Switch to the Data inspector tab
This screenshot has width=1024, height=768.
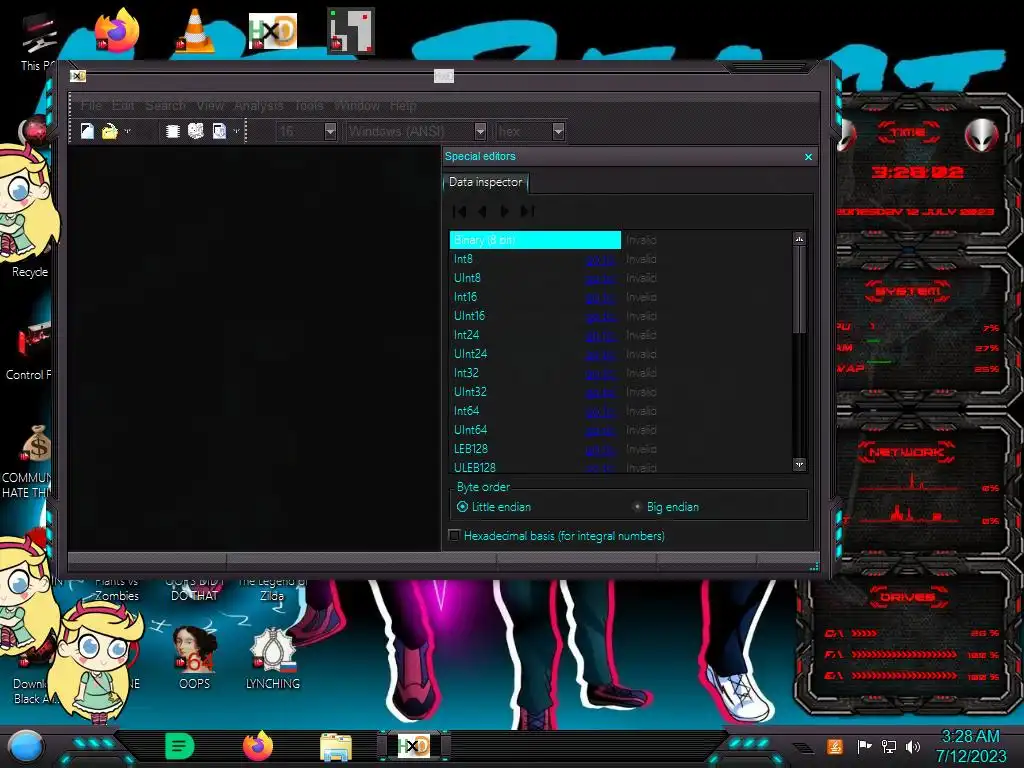485,182
